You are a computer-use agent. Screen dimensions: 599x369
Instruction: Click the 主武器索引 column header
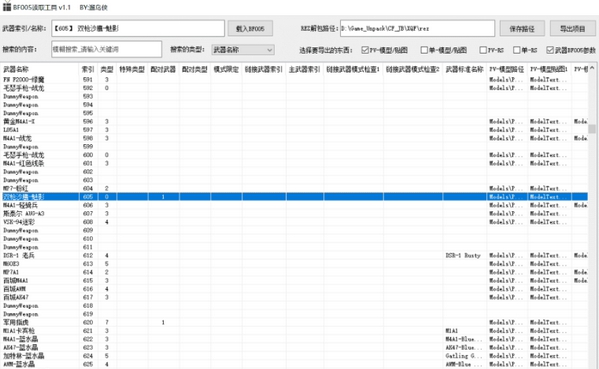pos(305,69)
